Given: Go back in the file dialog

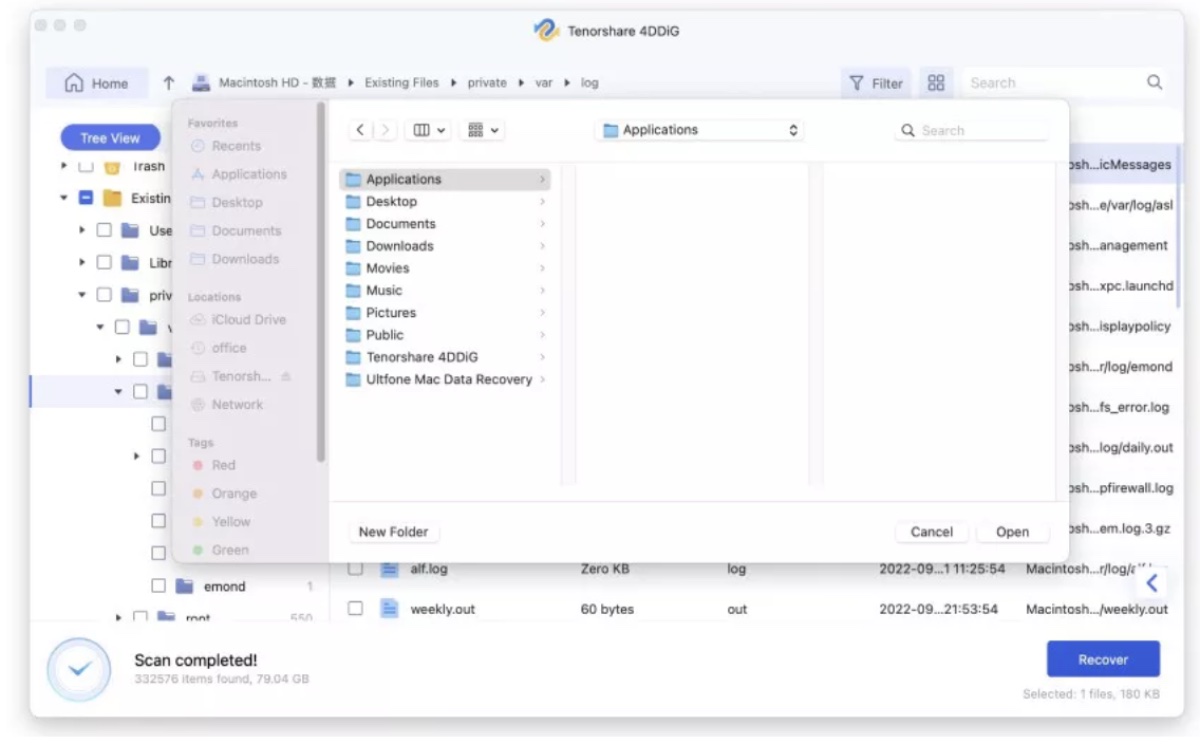Looking at the screenshot, I should pos(360,130).
